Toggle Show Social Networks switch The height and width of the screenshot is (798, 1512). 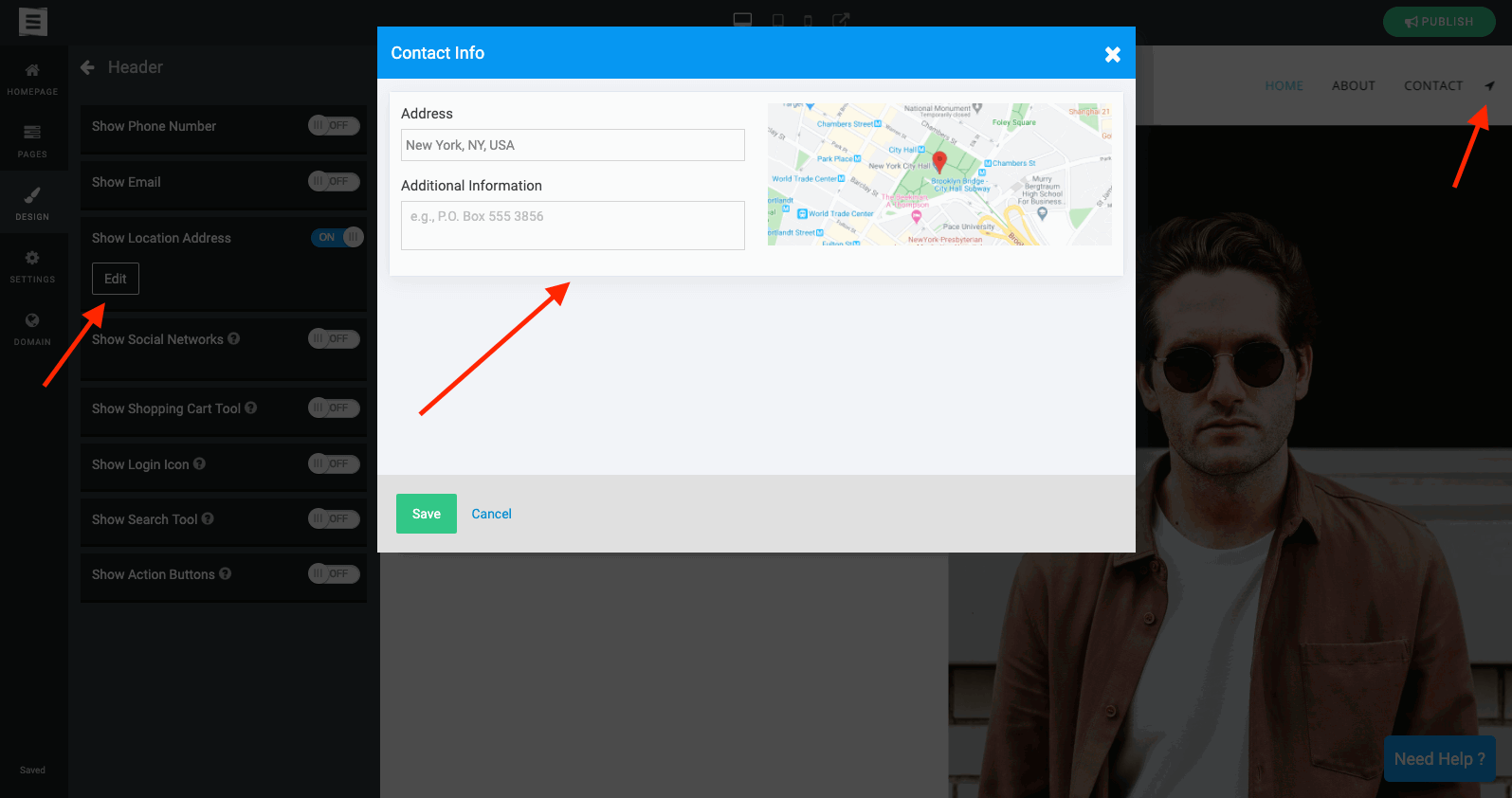335,338
